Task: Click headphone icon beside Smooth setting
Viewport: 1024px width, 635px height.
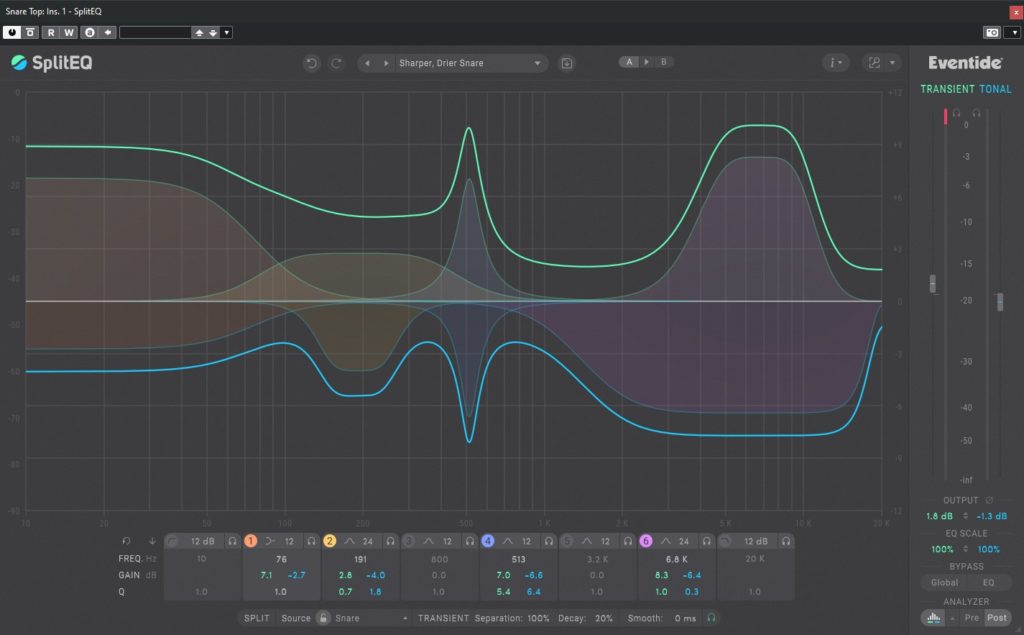Action: coord(711,618)
